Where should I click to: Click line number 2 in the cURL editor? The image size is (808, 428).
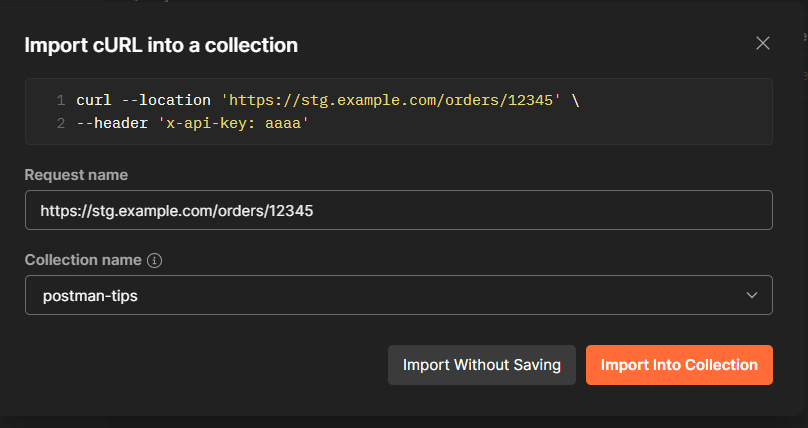point(60,123)
